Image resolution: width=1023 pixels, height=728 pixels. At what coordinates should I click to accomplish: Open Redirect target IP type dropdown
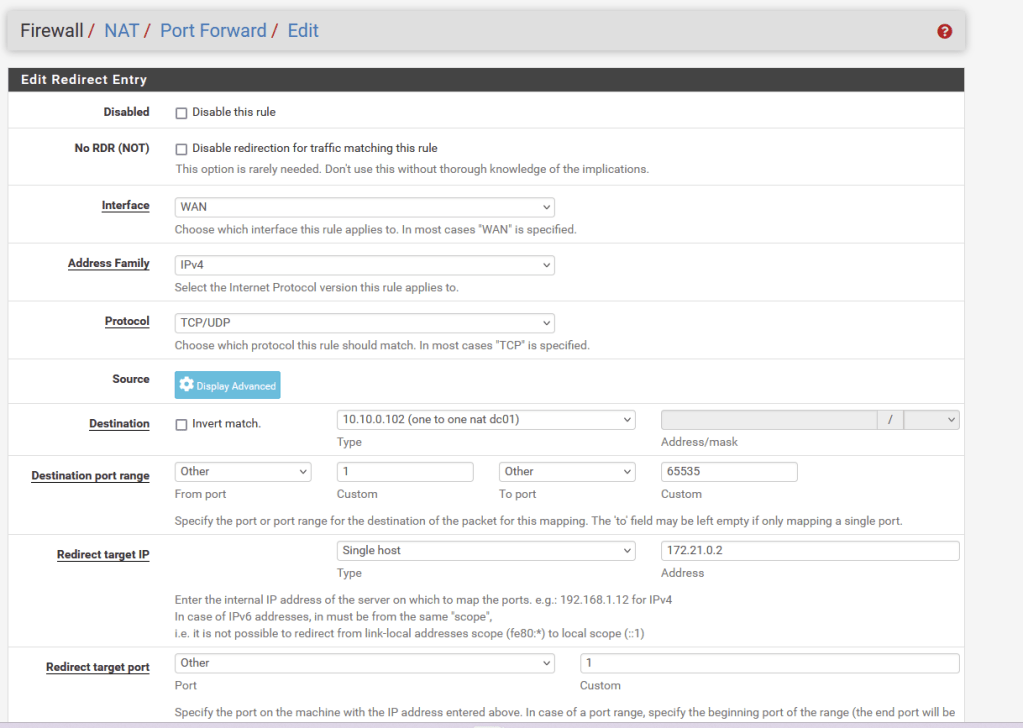click(486, 550)
